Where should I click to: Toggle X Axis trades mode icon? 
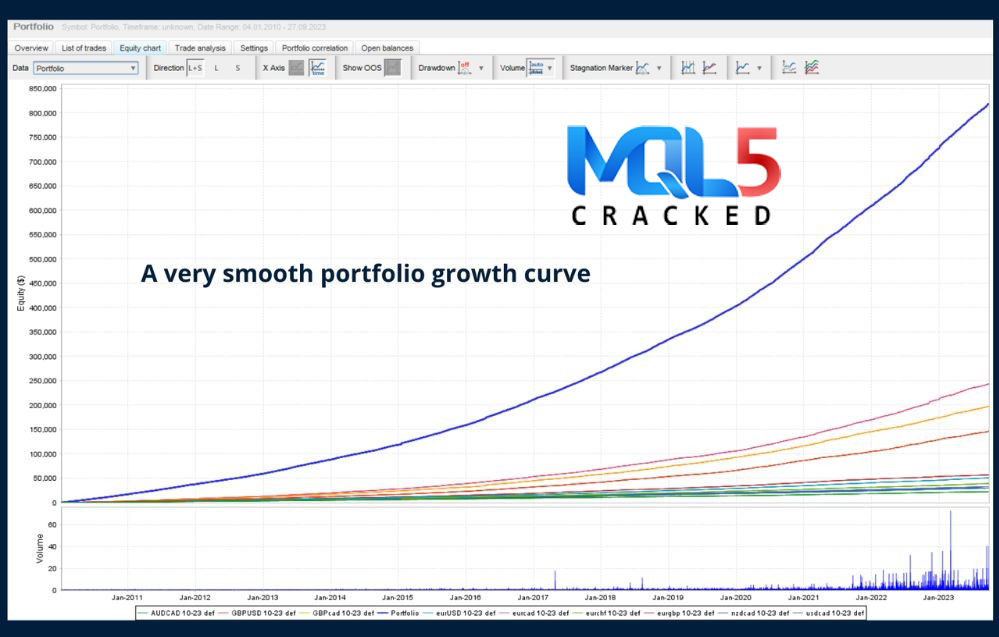296,68
